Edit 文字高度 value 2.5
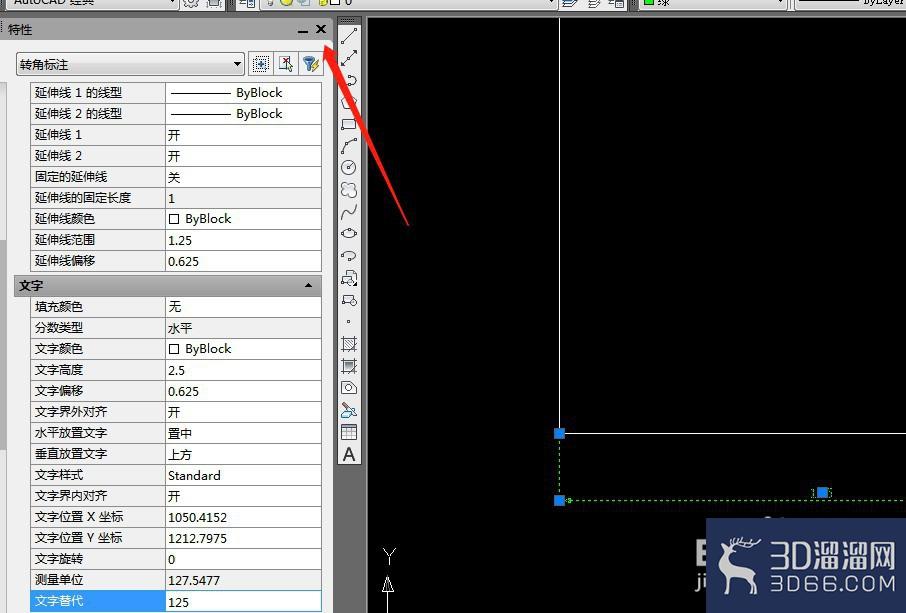 243,370
